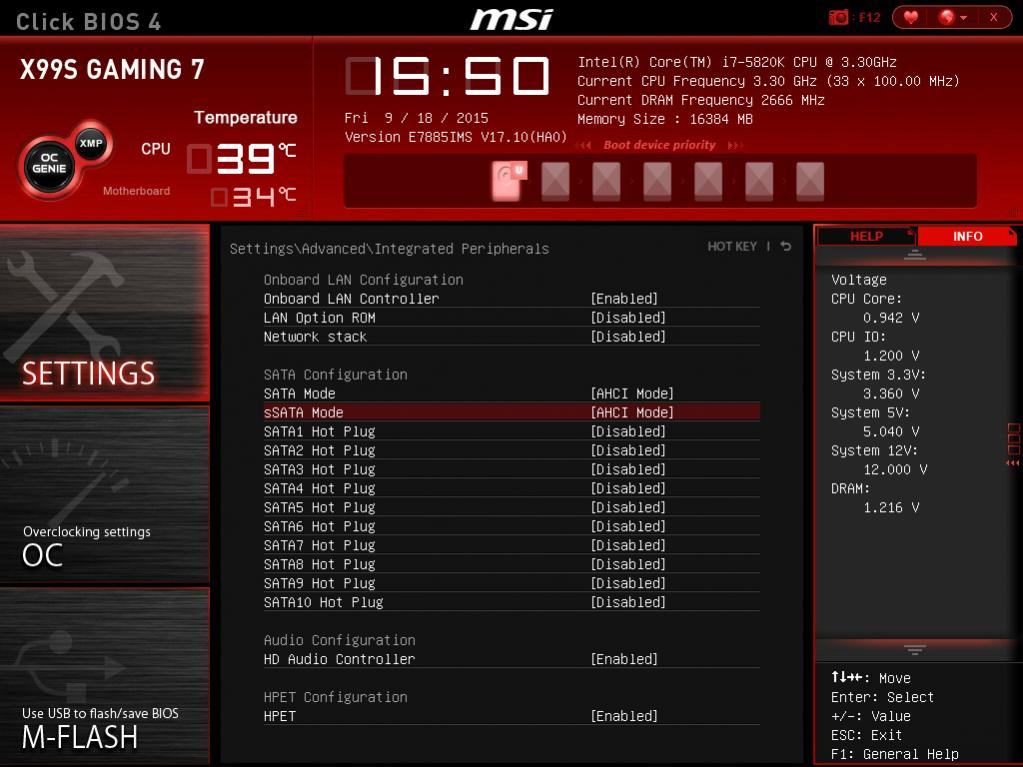The height and width of the screenshot is (767, 1023).
Task: Select the fourth boot device priority slot
Action: [657, 180]
